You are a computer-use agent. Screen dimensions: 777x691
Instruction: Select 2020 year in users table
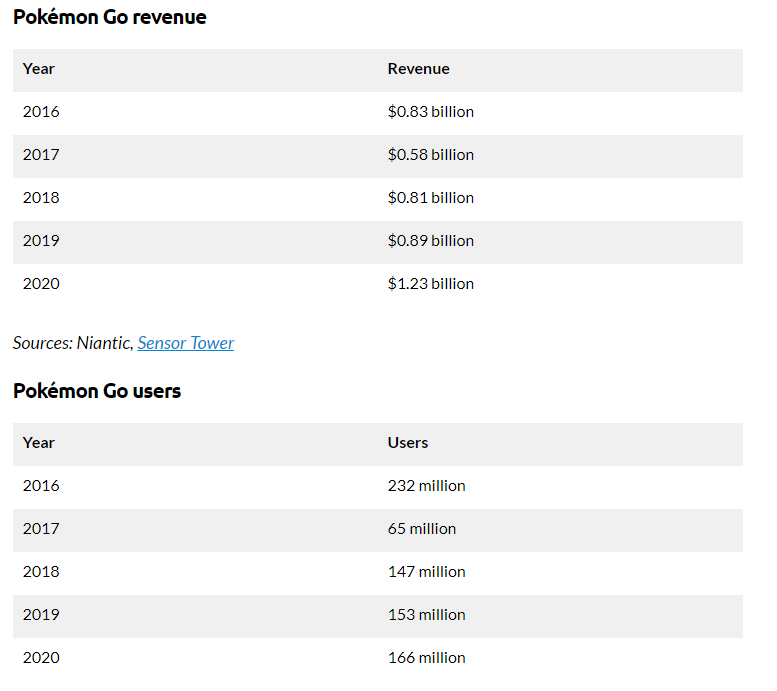41,658
